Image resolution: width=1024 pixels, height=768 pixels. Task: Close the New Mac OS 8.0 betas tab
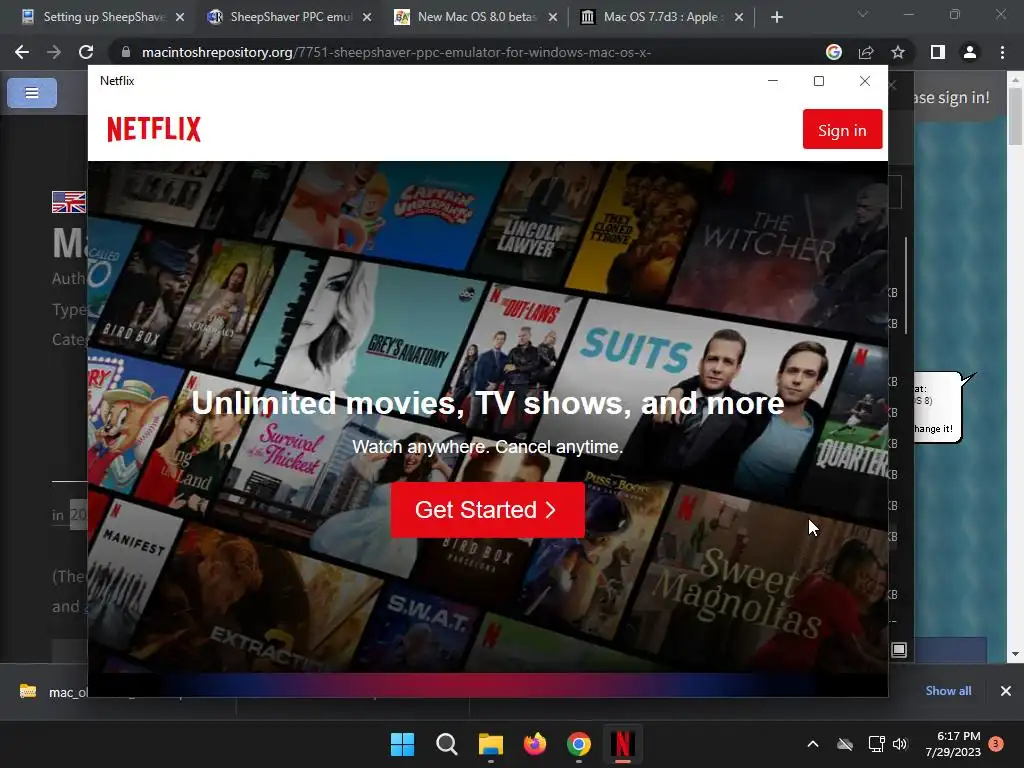[553, 17]
